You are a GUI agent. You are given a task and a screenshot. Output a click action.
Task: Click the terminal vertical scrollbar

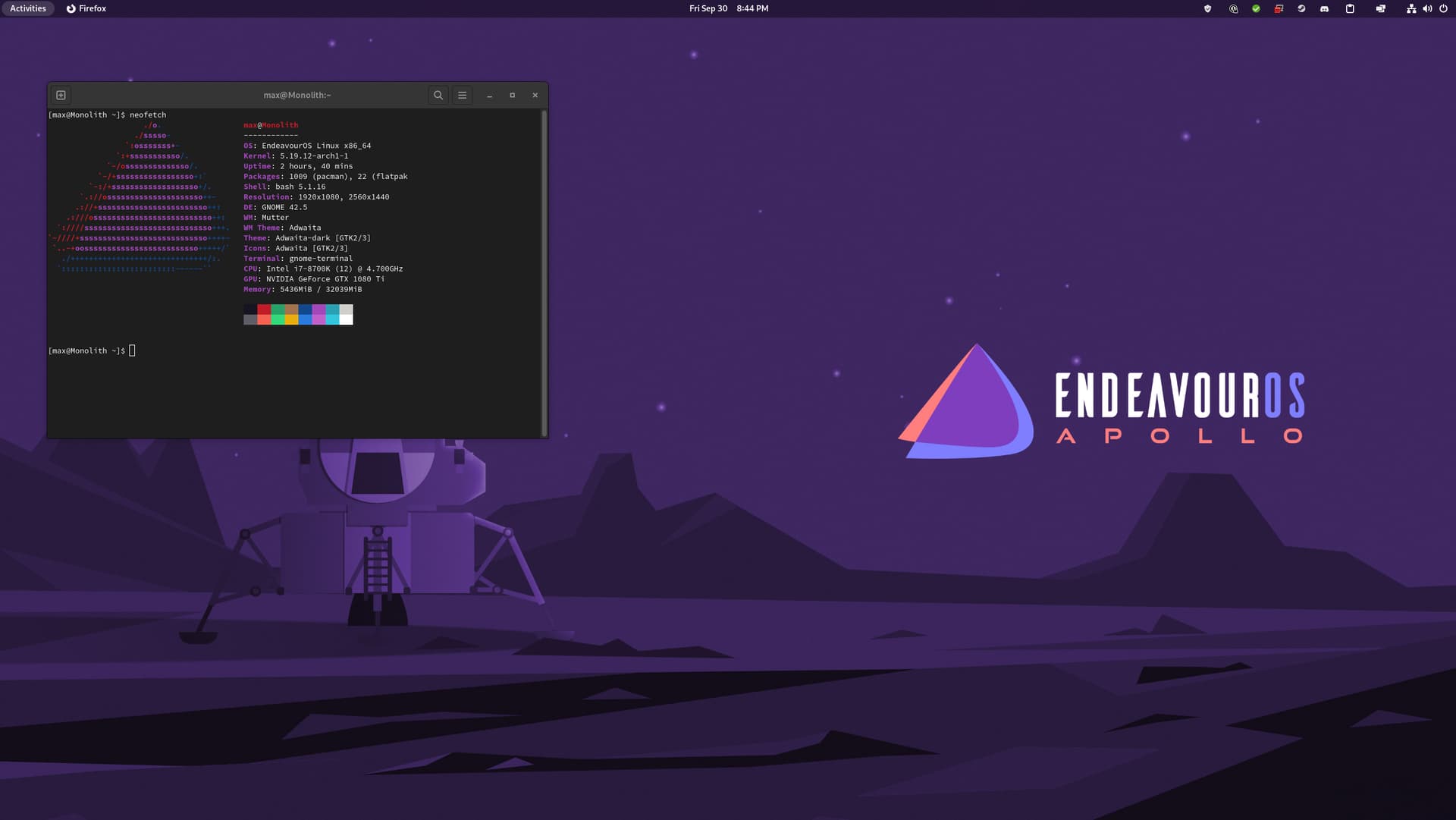coord(544,273)
